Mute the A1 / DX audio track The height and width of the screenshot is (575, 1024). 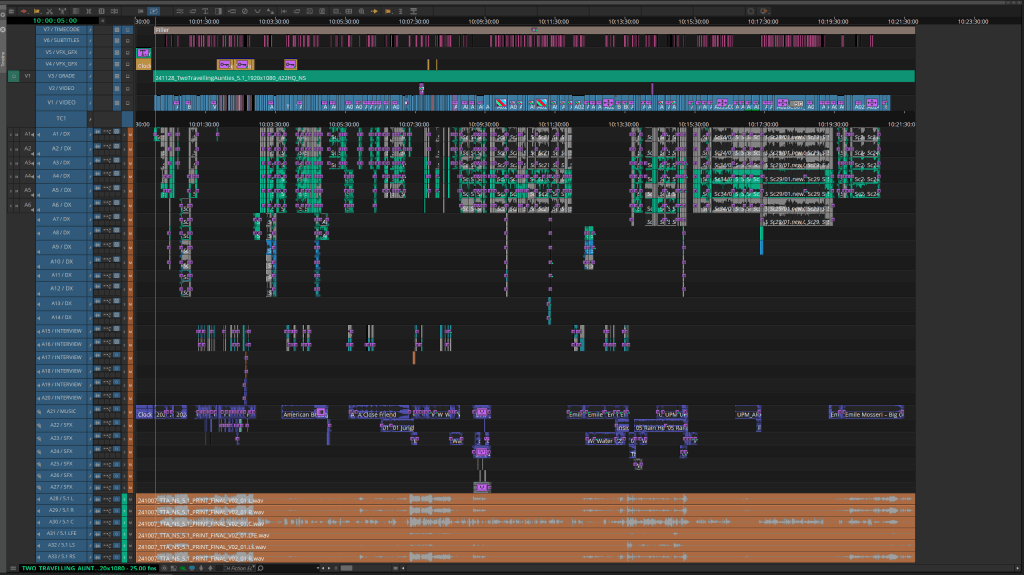point(129,134)
